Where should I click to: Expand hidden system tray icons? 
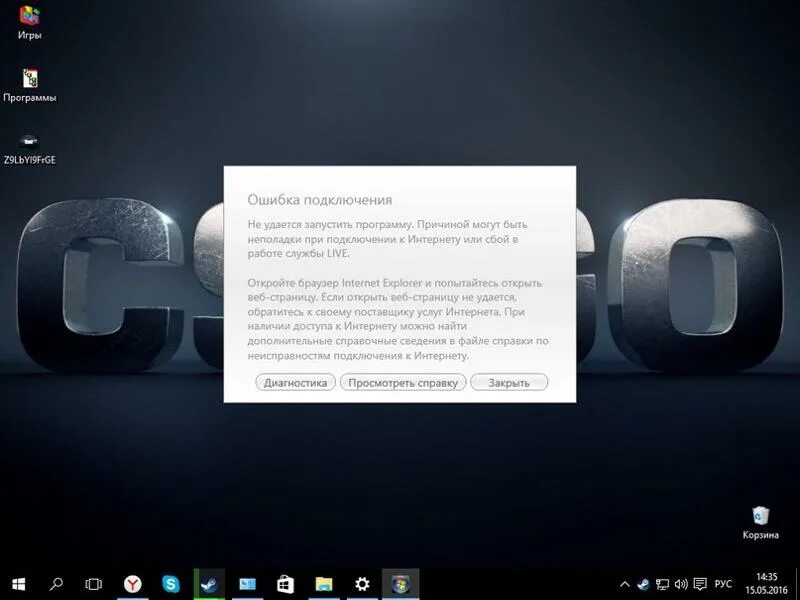point(626,583)
